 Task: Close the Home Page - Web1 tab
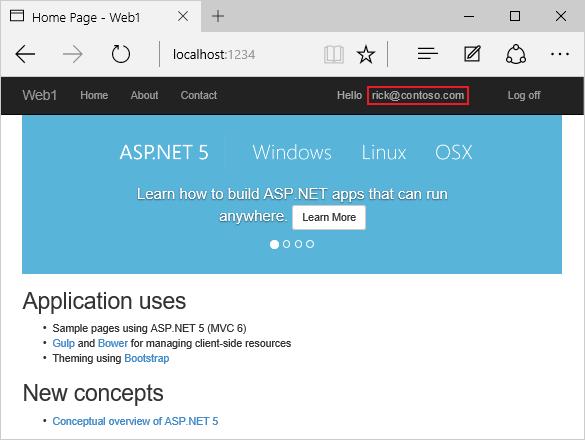(183, 16)
